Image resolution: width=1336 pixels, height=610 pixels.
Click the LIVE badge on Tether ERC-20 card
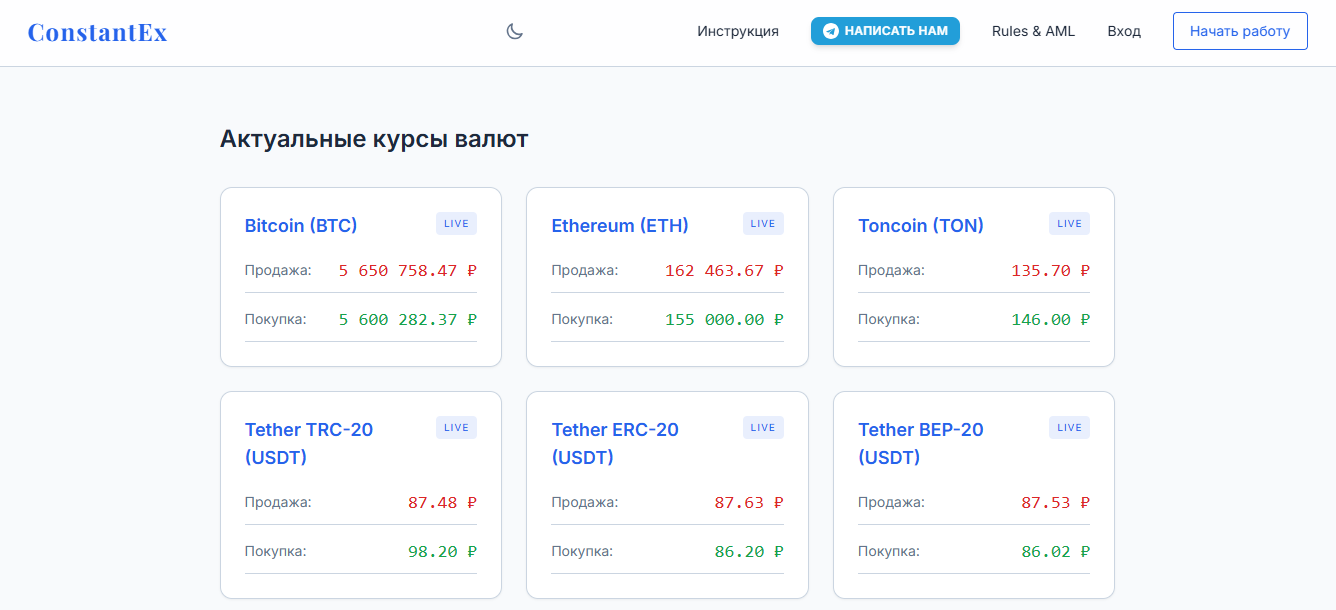click(763, 428)
